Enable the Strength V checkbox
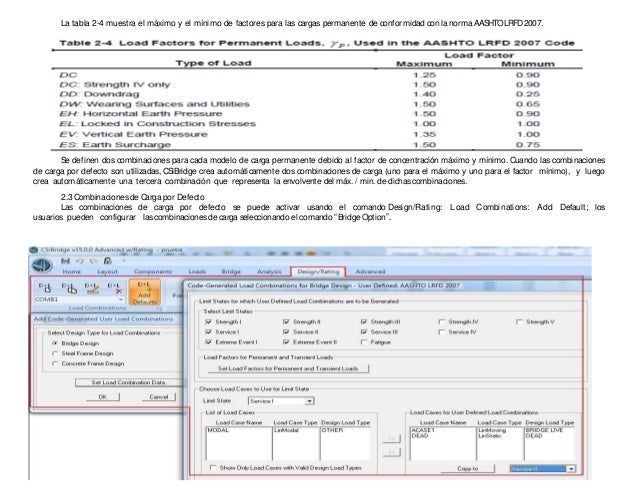 [519, 322]
